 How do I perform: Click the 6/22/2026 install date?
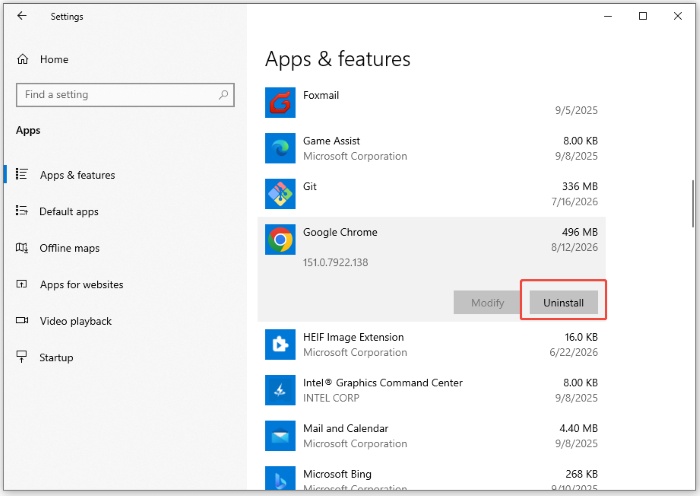pos(574,352)
